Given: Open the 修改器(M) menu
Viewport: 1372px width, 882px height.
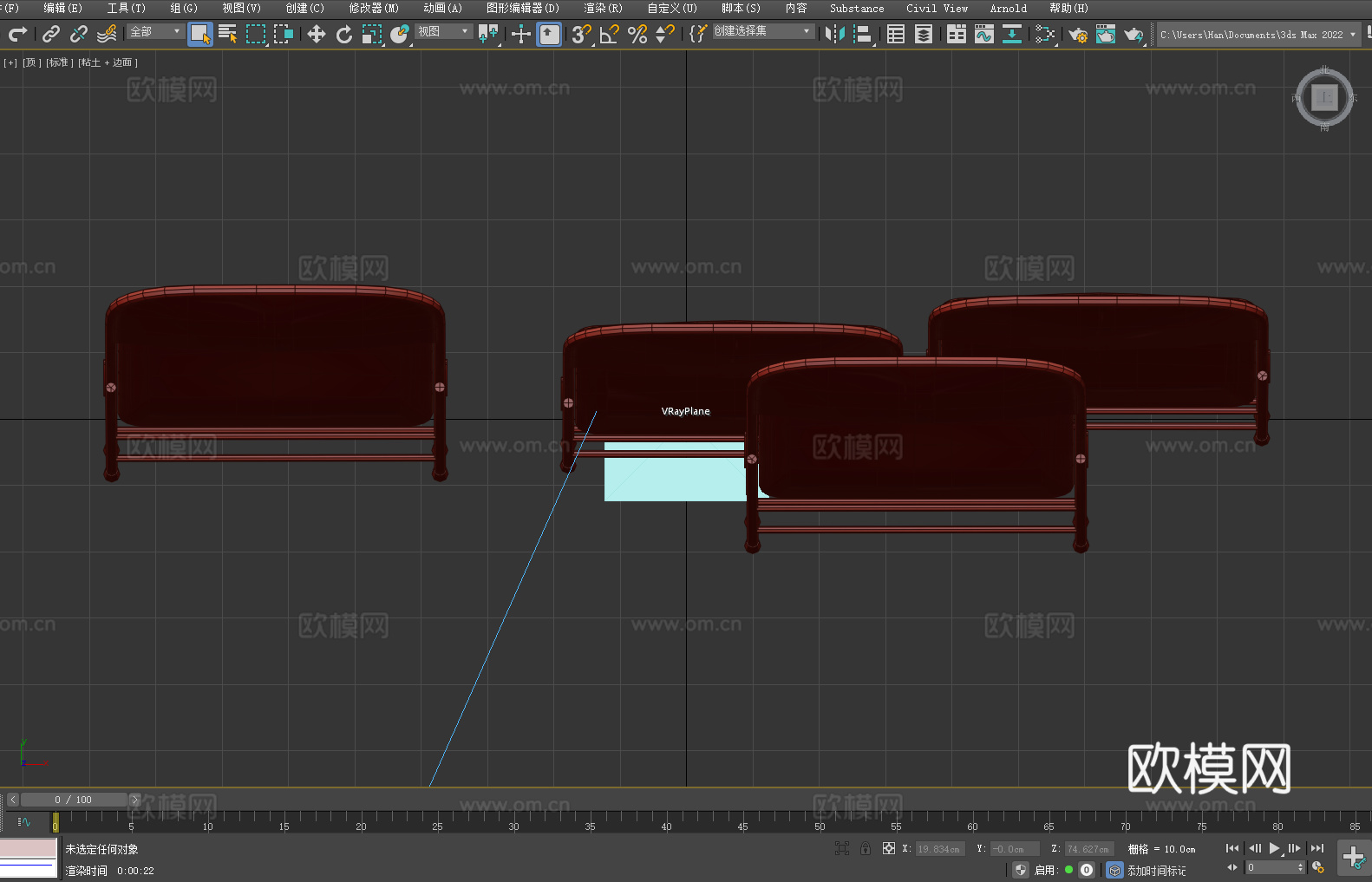Looking at the screenshot, I should 374,8.
